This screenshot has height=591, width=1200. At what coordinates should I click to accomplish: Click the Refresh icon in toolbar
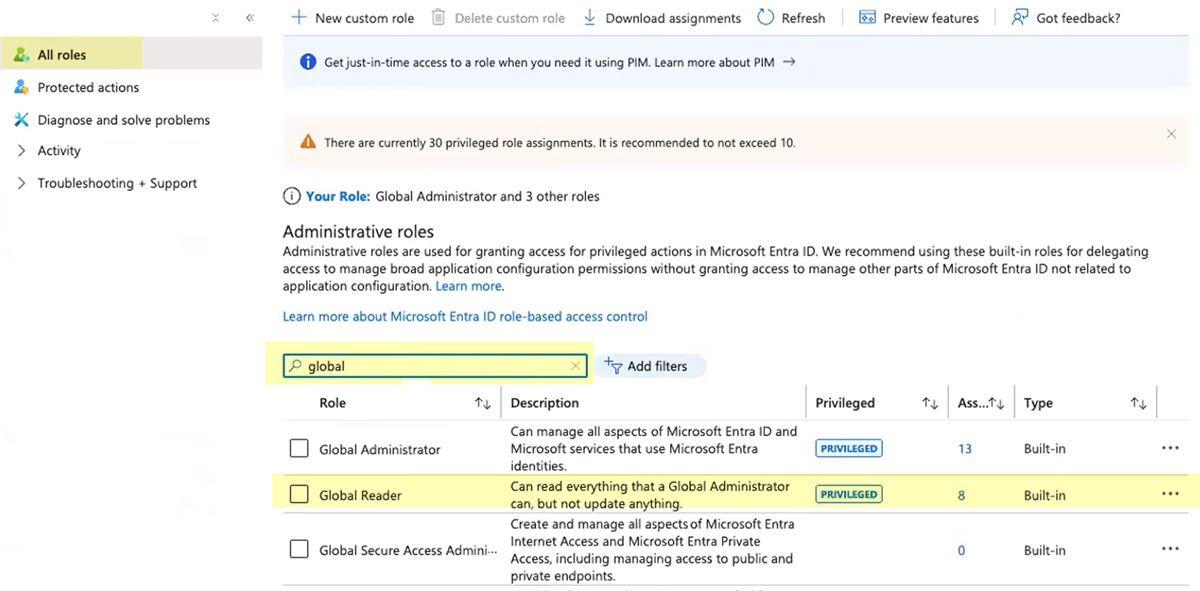coord(766,18)
